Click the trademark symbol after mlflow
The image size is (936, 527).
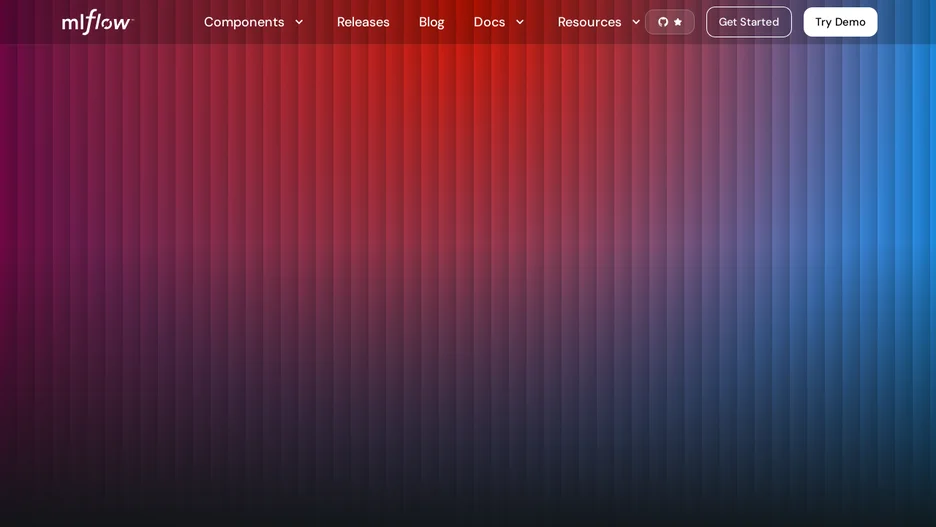[132, 19]
